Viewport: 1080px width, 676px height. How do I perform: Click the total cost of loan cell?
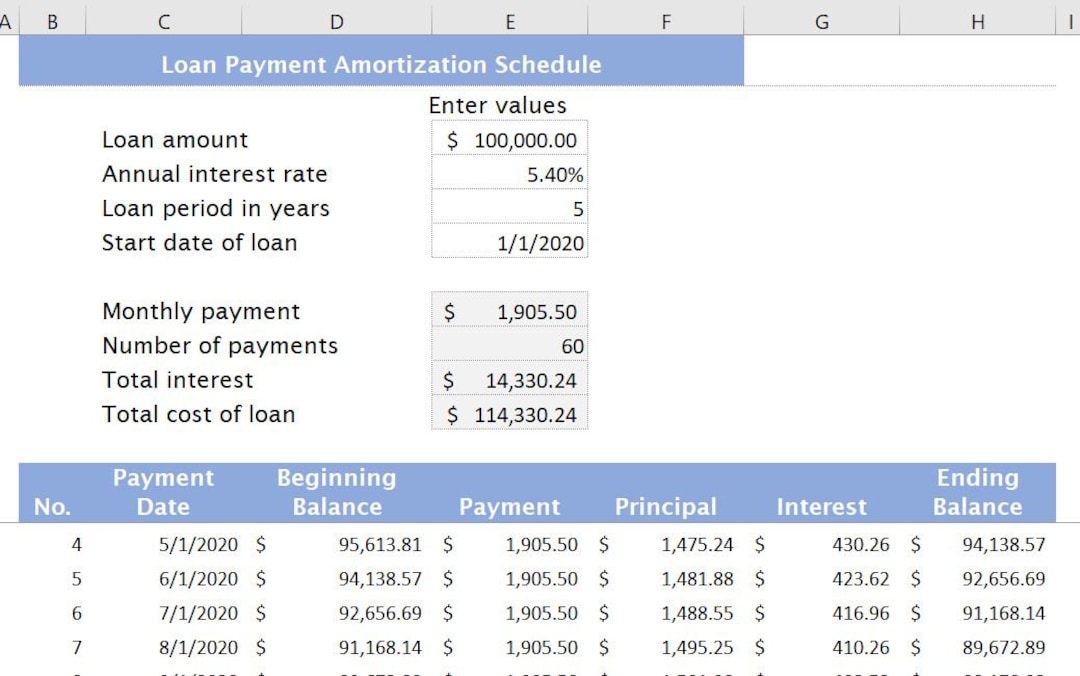point(509,414)
